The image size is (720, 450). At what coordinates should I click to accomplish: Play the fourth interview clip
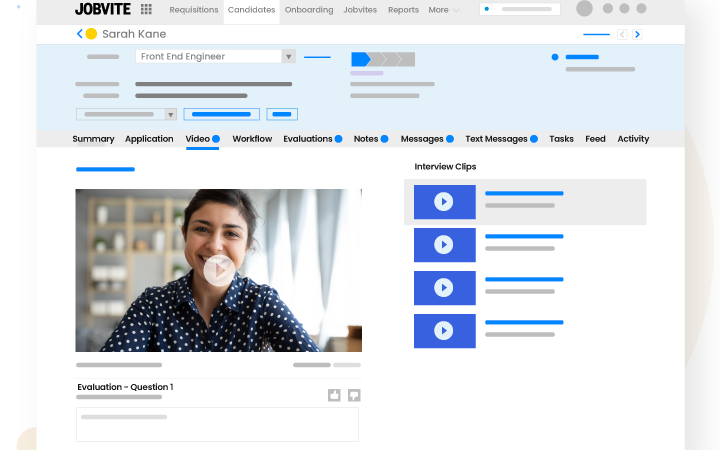(x=444, y=331)
